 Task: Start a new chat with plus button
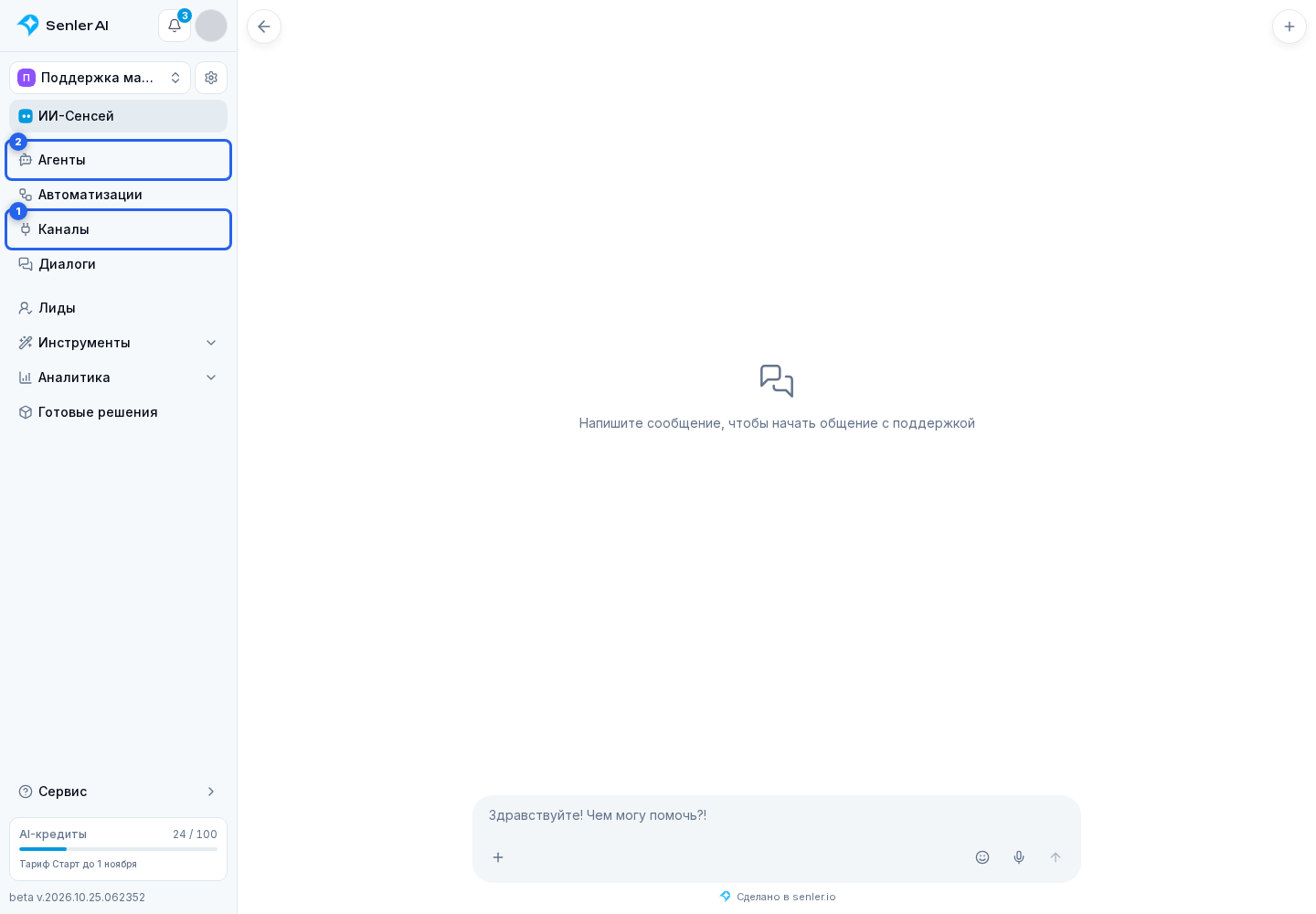coord(1289,27)
